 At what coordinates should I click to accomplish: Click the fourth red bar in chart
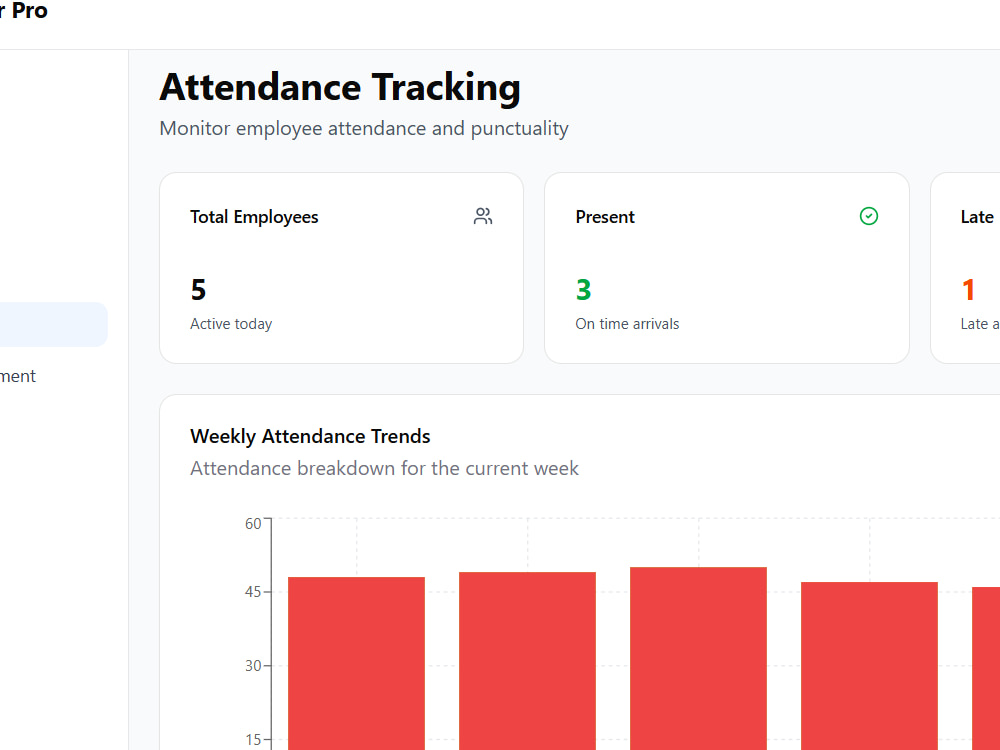(x=869, y=666)
